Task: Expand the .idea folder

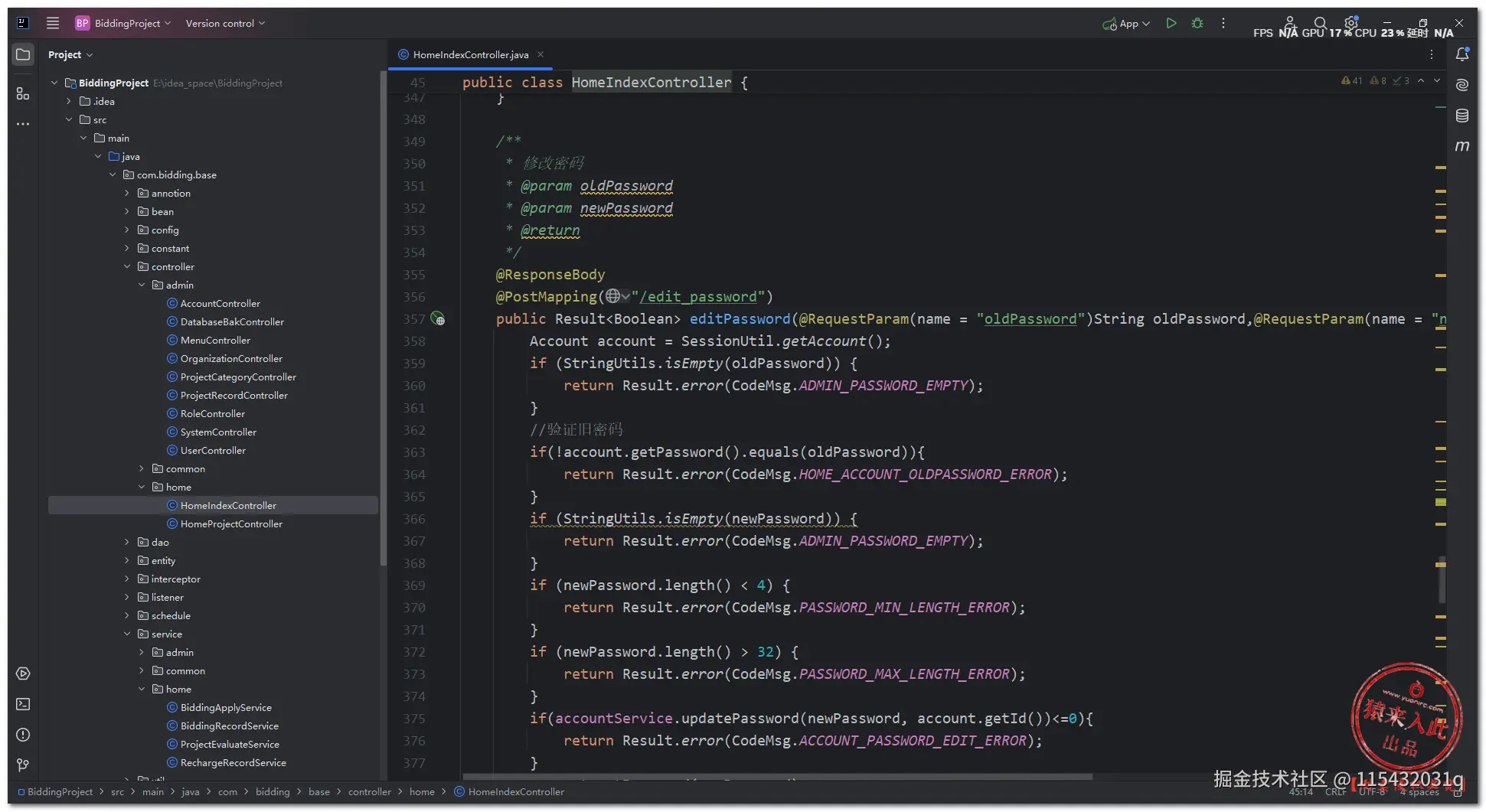Action: (x=69, y=101)
